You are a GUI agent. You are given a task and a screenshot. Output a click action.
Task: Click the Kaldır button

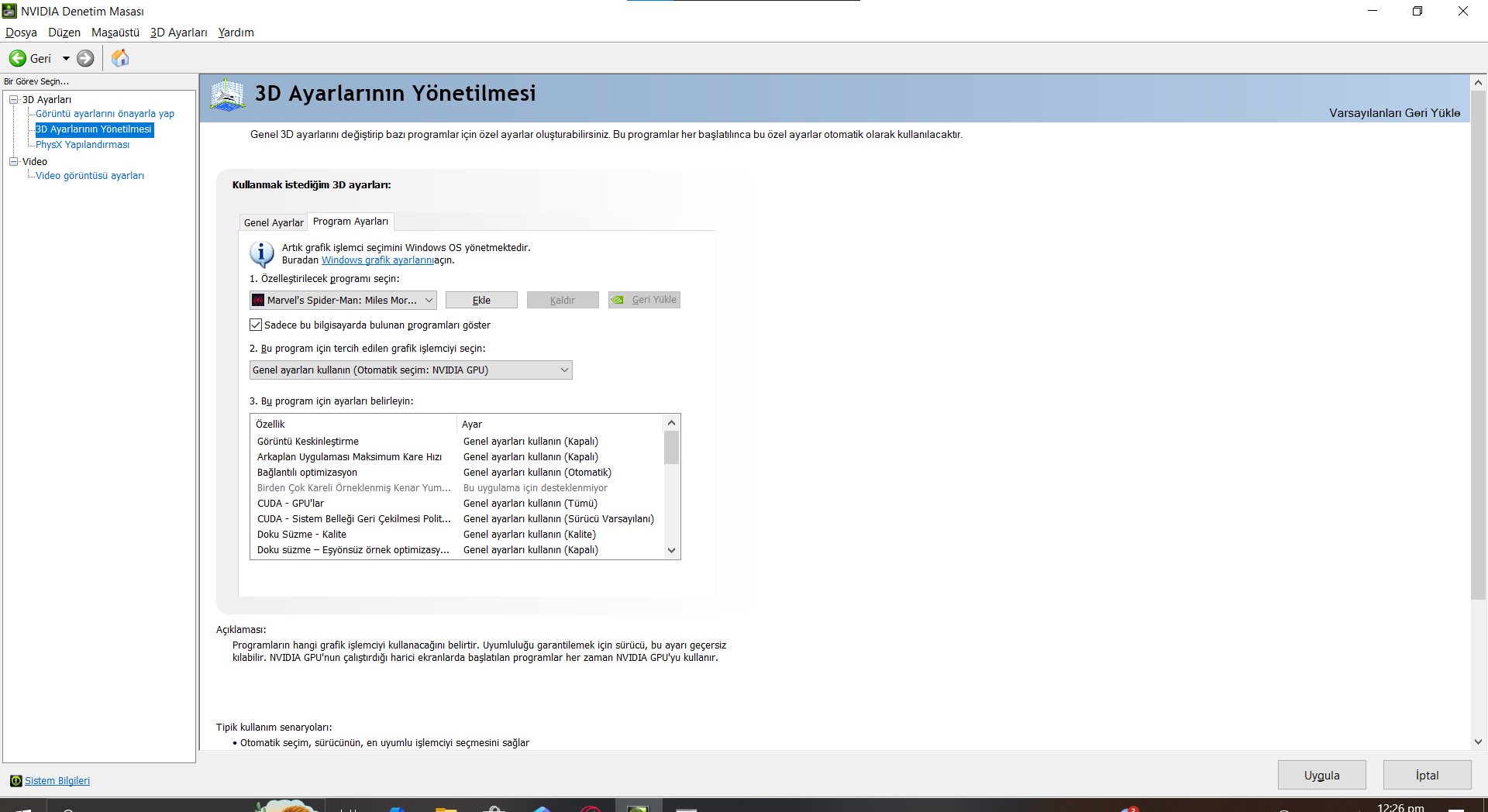563,300
